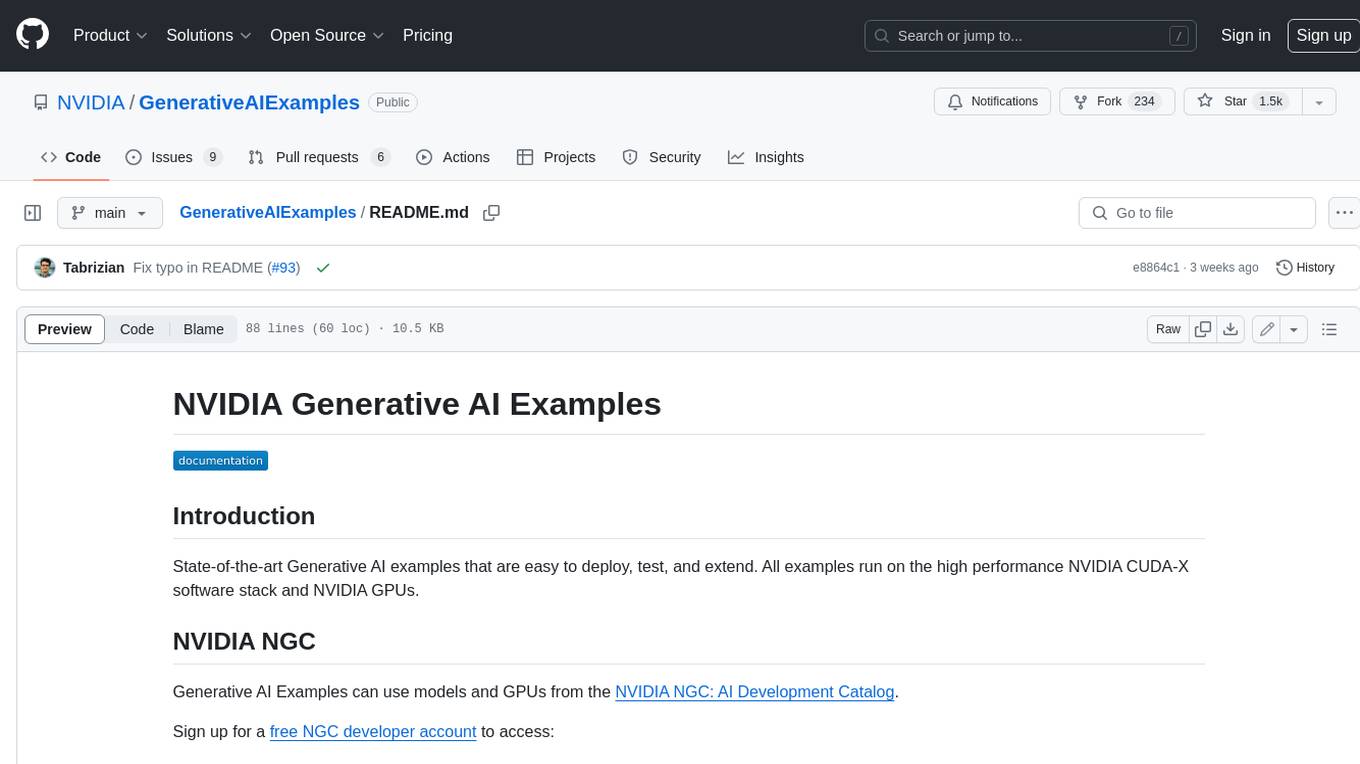Image resolution: width=1360 pixels, height=764 pixels.
Task: Select the Code view toggle
Action: click(x=137, y=329)
